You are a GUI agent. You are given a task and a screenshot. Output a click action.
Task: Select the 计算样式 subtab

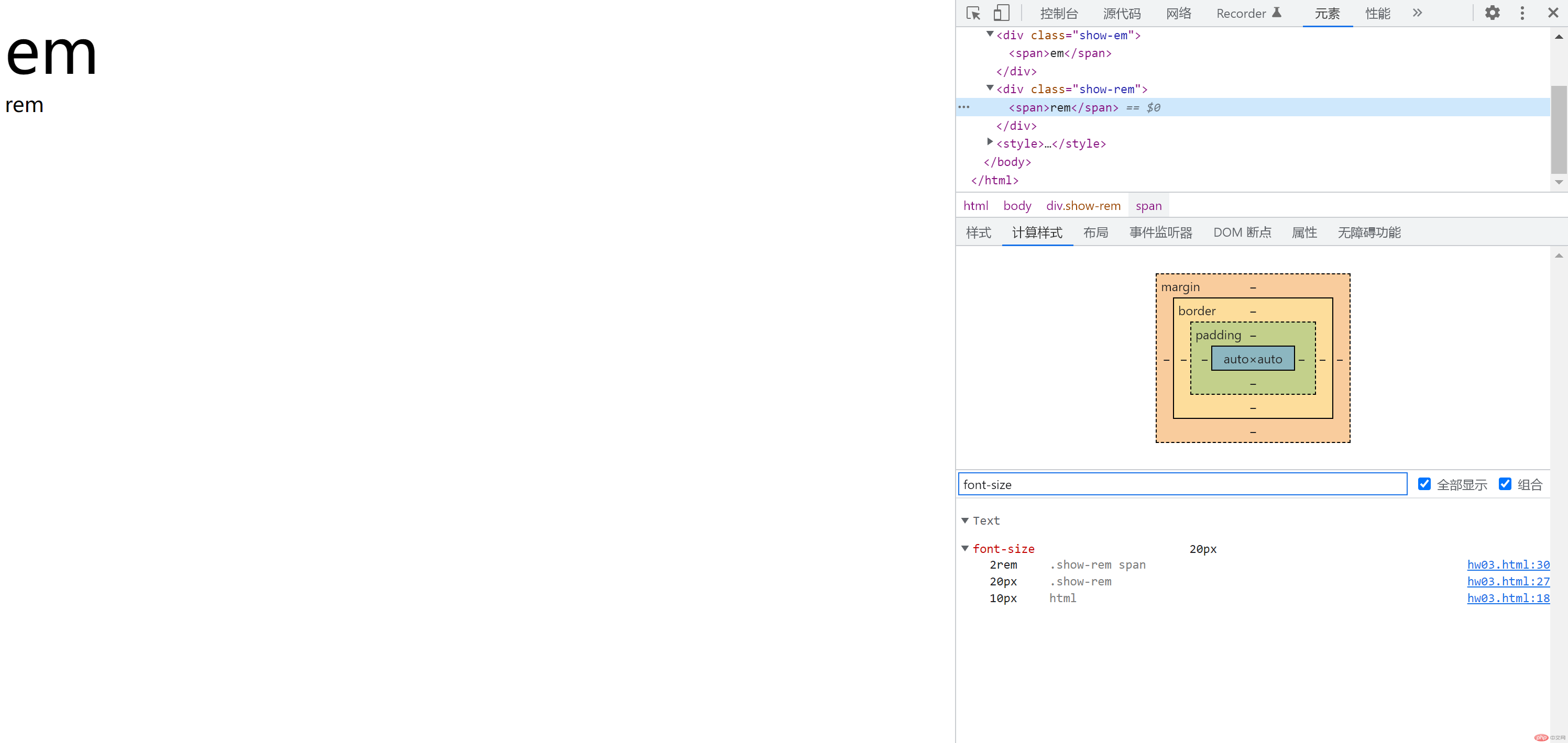[1037, 232]
